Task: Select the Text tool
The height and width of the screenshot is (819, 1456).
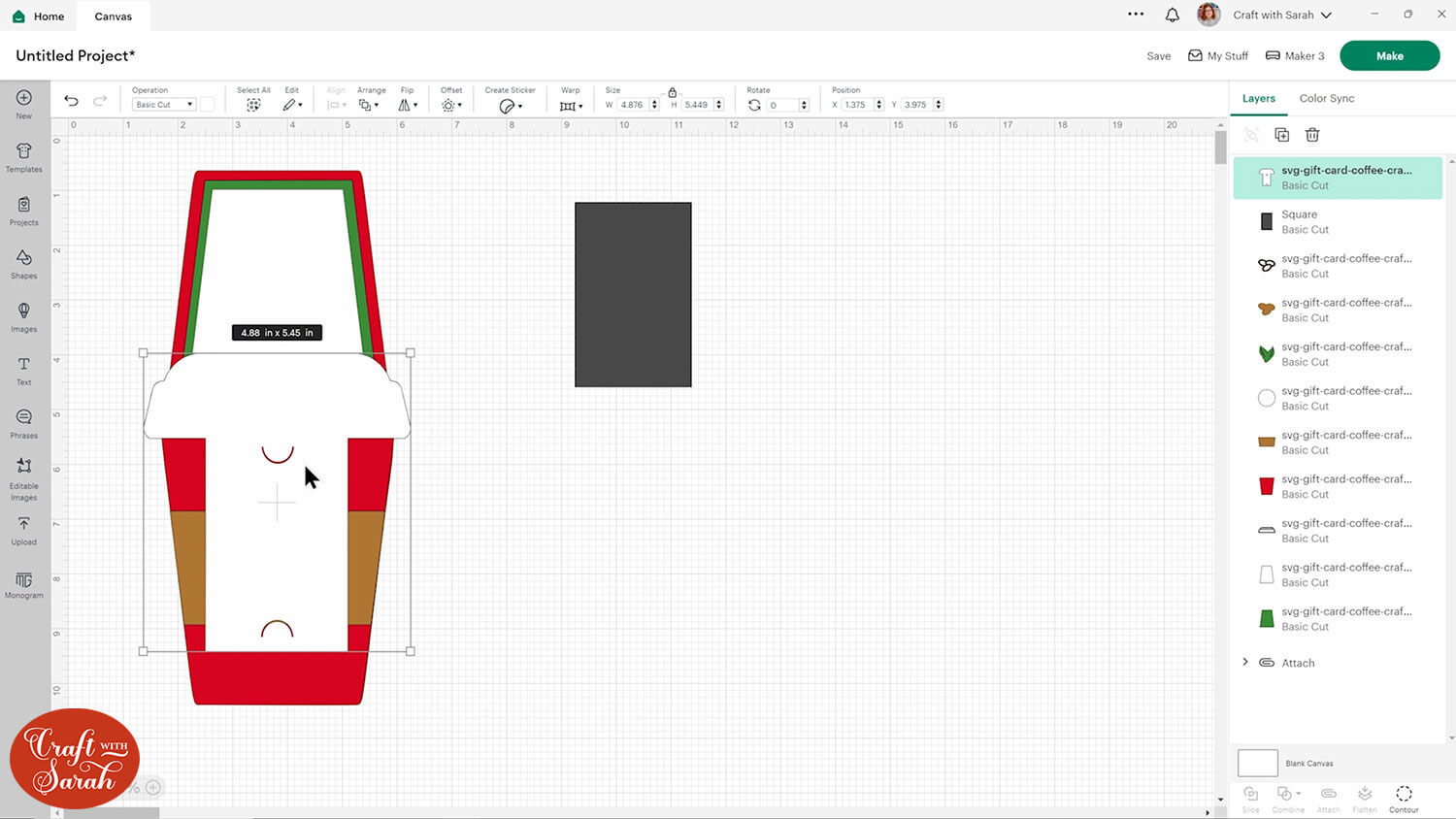Action: click(x=24, y=370)
